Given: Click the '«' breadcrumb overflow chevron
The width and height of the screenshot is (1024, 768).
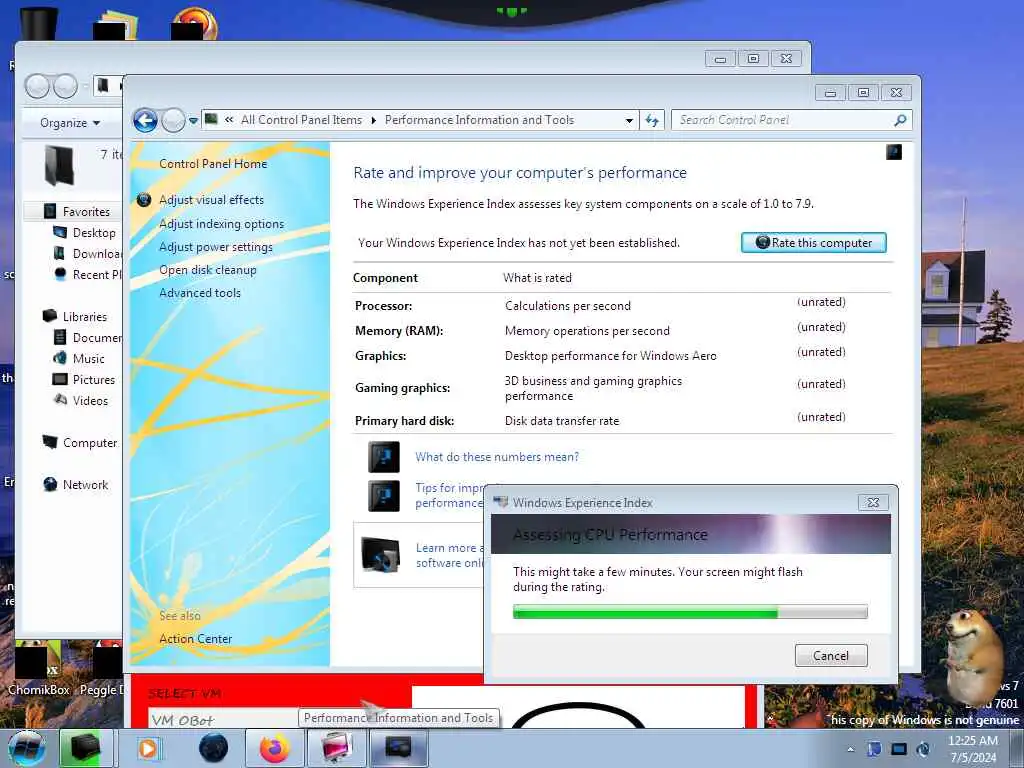Looking at the screenshot, I should (229, 120).
